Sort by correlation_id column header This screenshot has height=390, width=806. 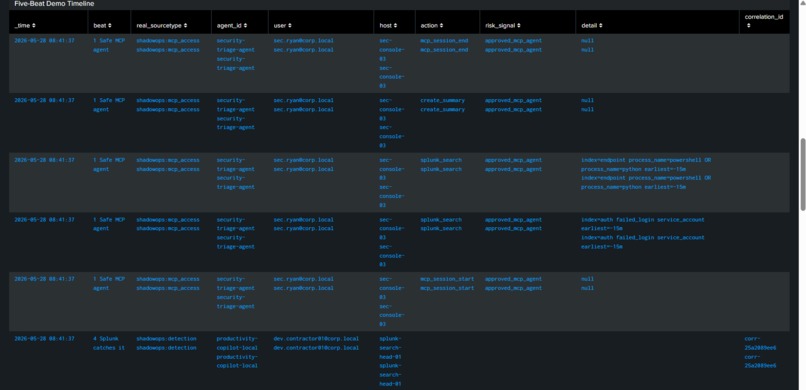[763, 21]
